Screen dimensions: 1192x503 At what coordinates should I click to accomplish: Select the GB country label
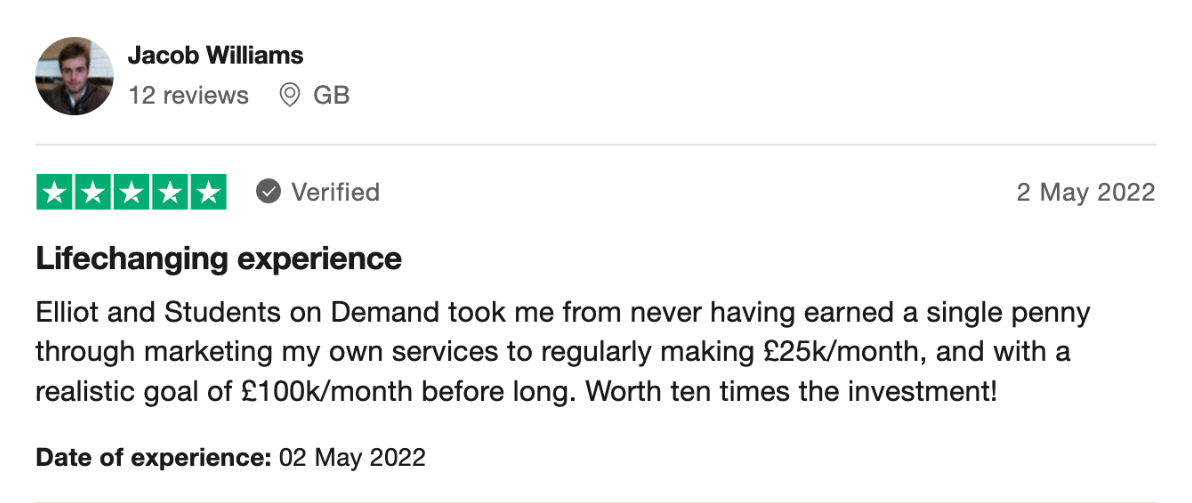[x=331, y=96]
